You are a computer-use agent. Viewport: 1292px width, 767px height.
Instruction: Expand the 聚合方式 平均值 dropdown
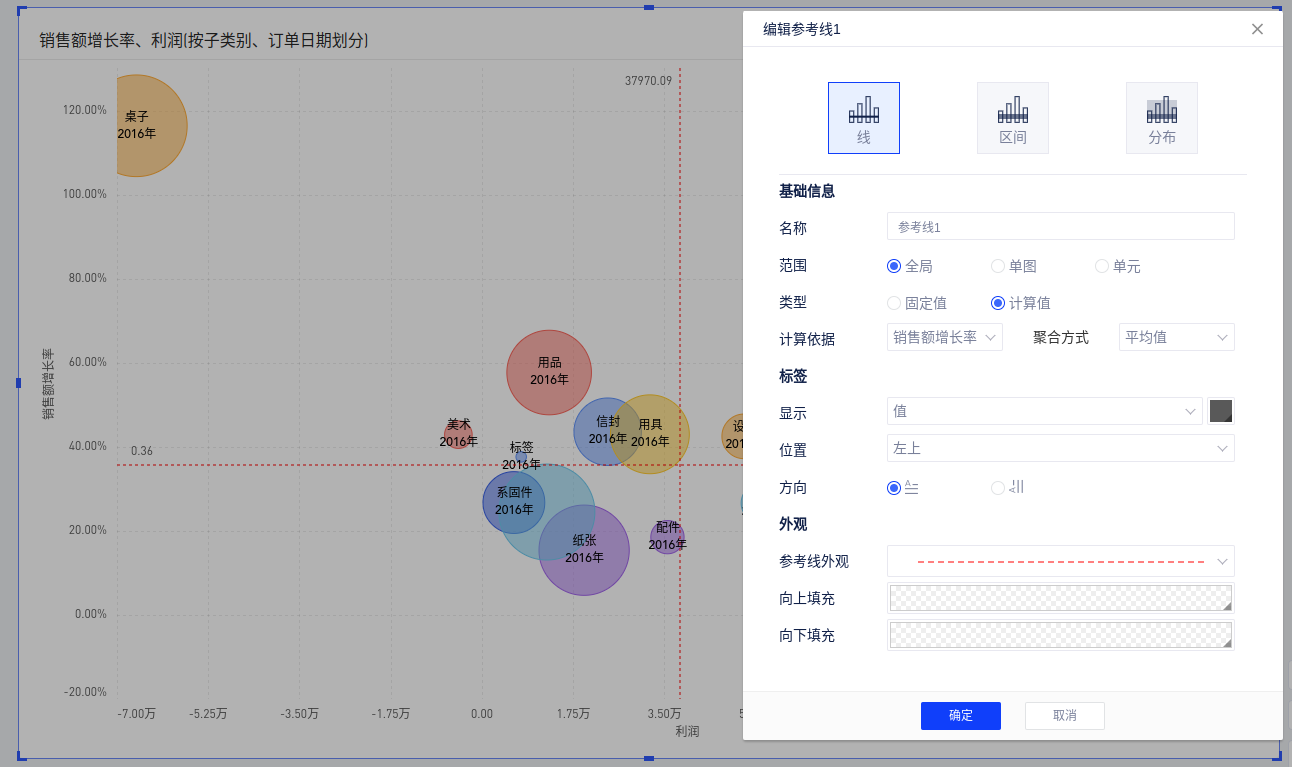pos(1176,338)
